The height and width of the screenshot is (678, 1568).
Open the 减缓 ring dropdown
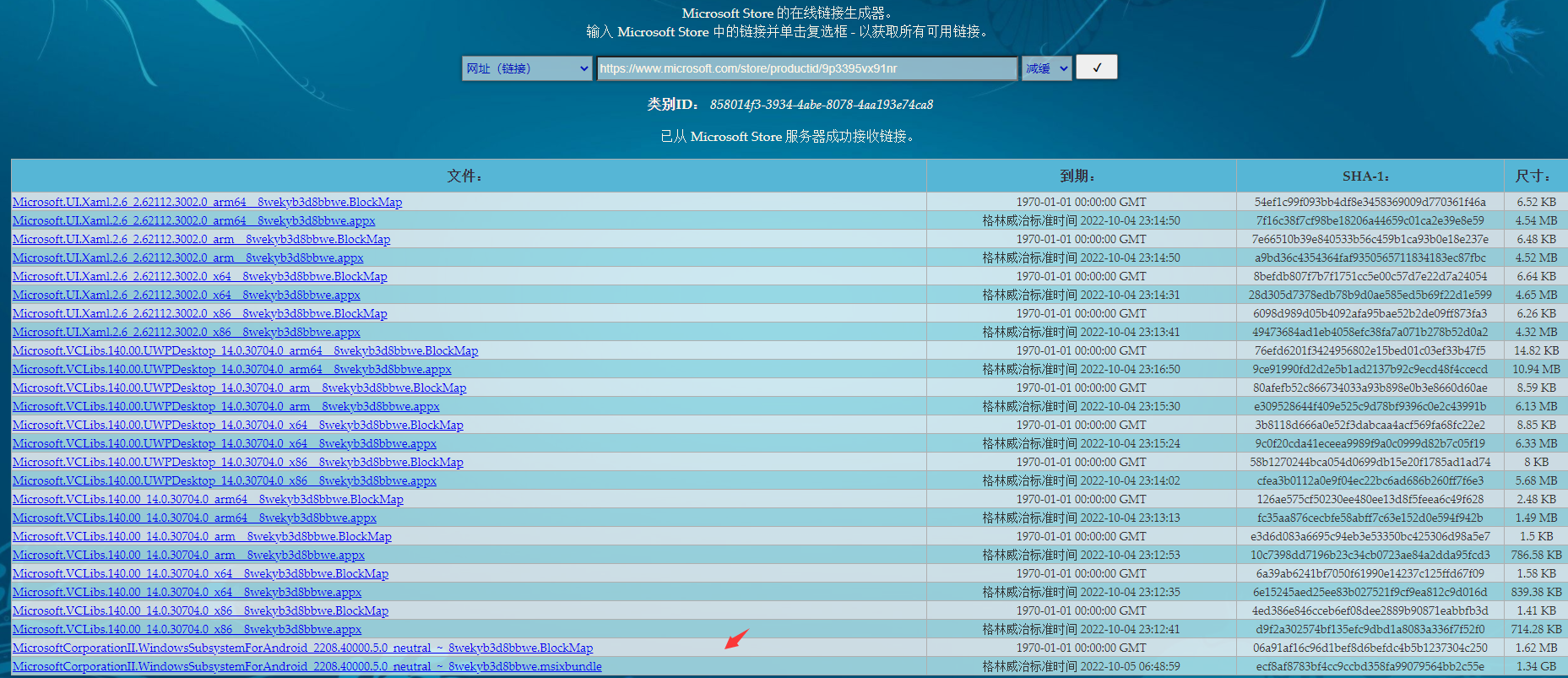coord(1046,68)
